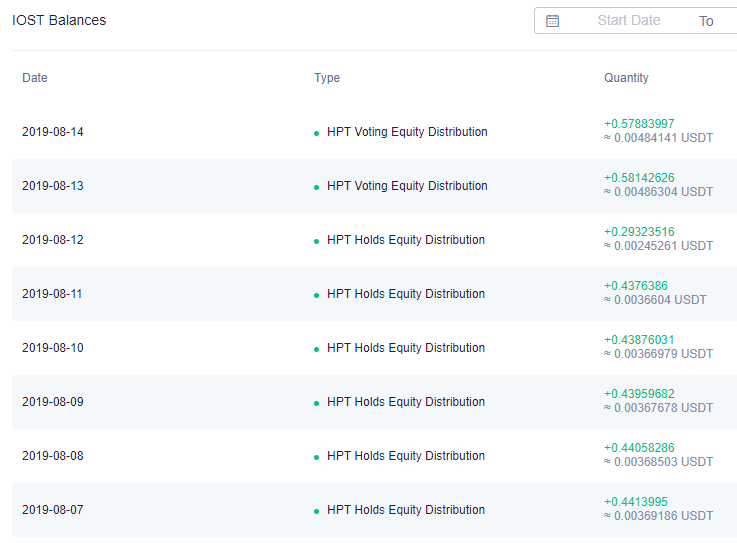
Task: Click the Quantity column header
Action: pos(626,78)
